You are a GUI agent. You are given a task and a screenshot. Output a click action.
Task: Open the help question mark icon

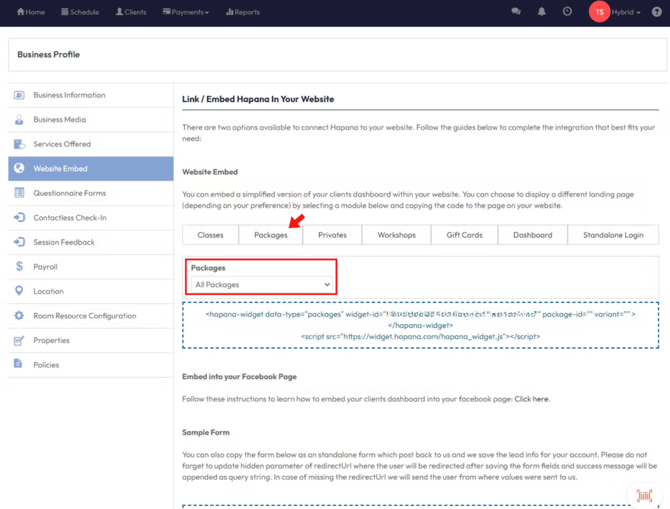tap(657, 12)
